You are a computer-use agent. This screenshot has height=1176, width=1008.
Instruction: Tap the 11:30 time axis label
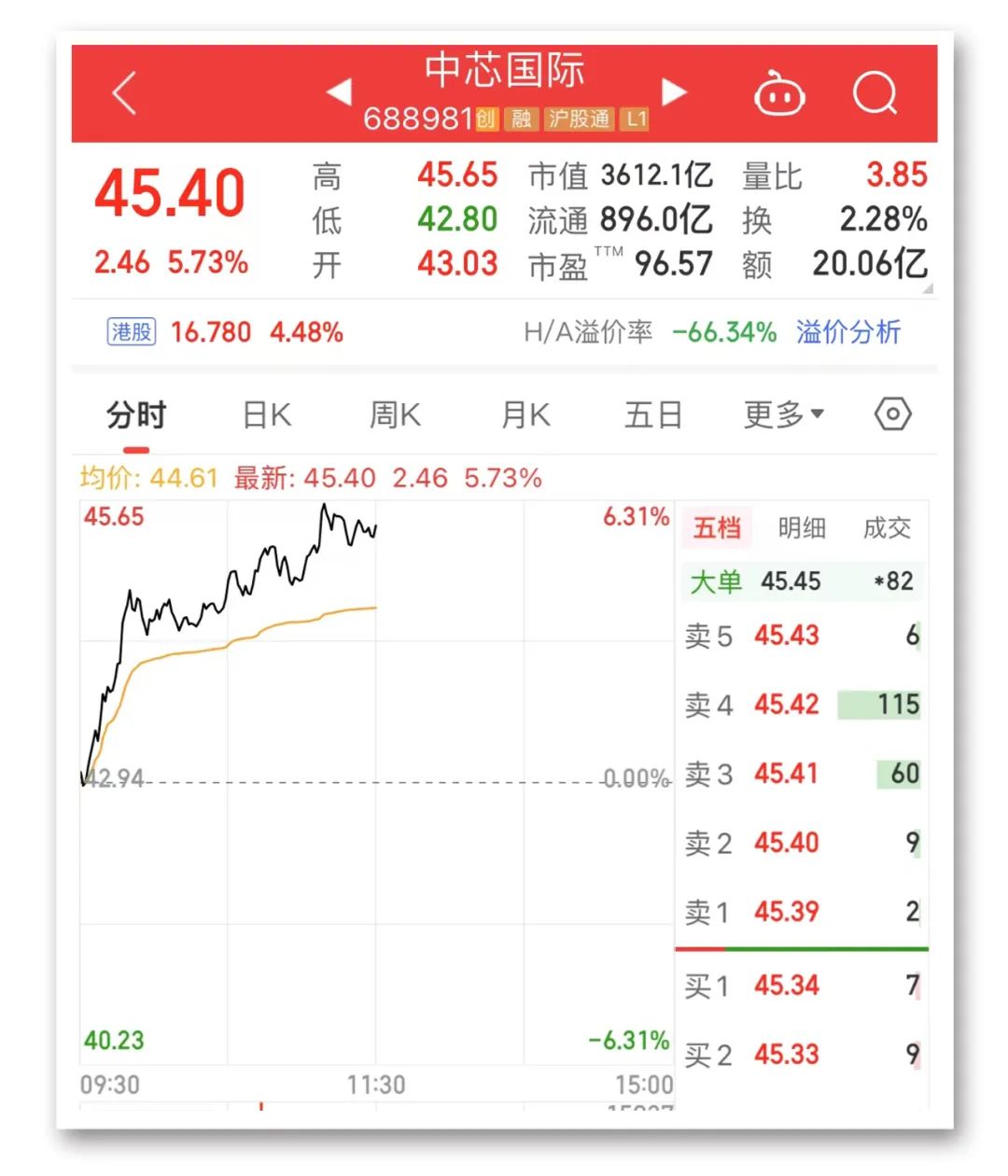coord(376,1085)
